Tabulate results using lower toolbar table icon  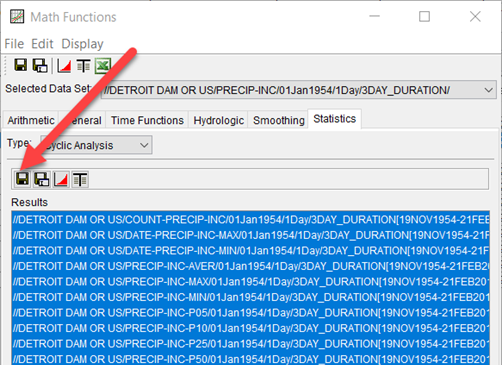80,179
